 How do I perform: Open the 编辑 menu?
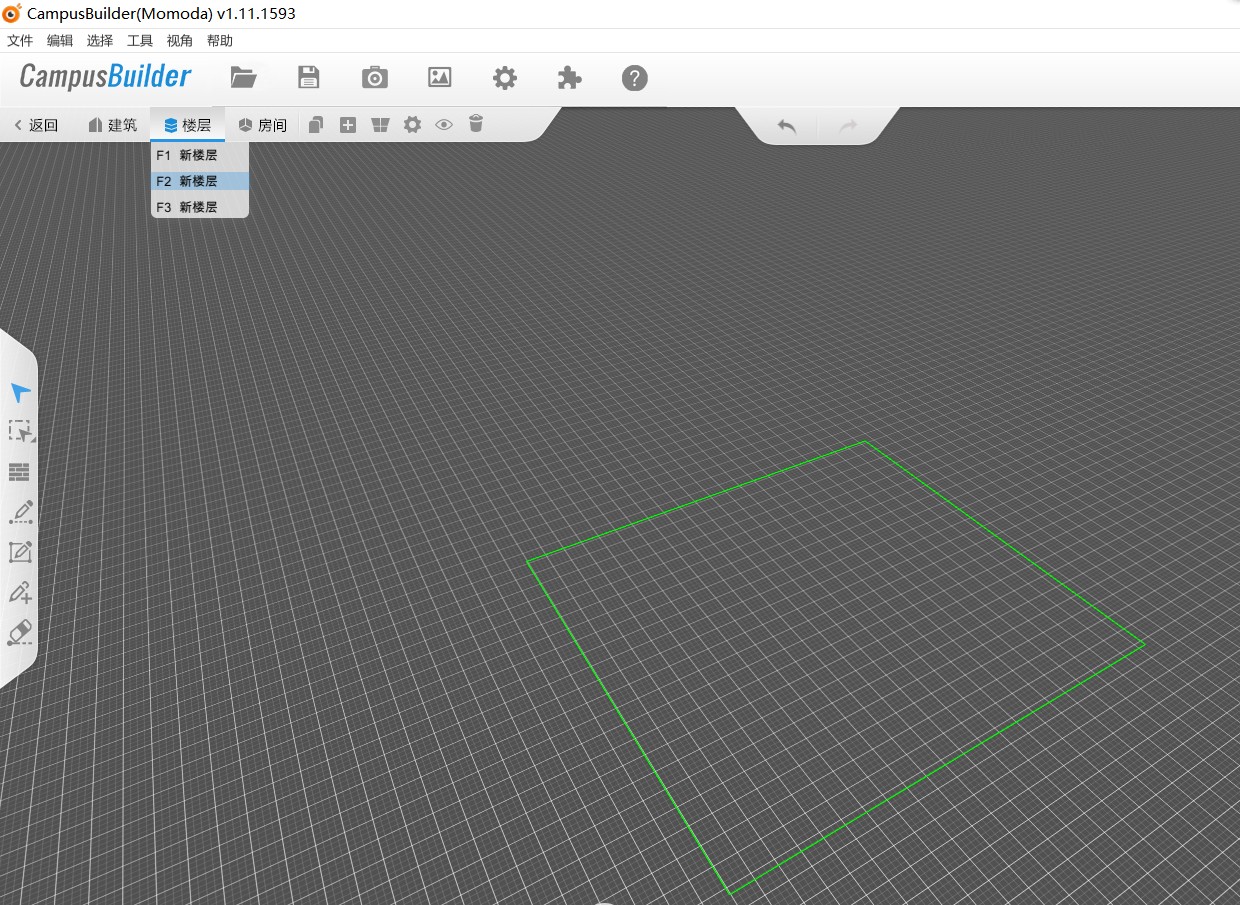click(x=60, y=41)
